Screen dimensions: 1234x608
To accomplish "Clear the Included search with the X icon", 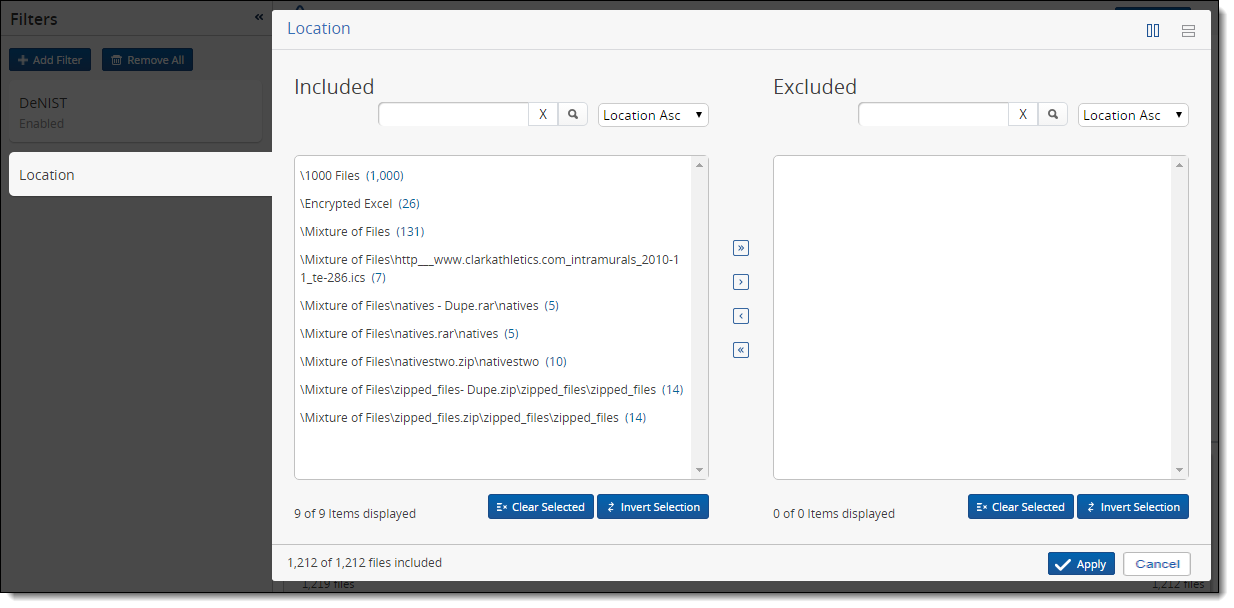I will (x=542, y=113).
